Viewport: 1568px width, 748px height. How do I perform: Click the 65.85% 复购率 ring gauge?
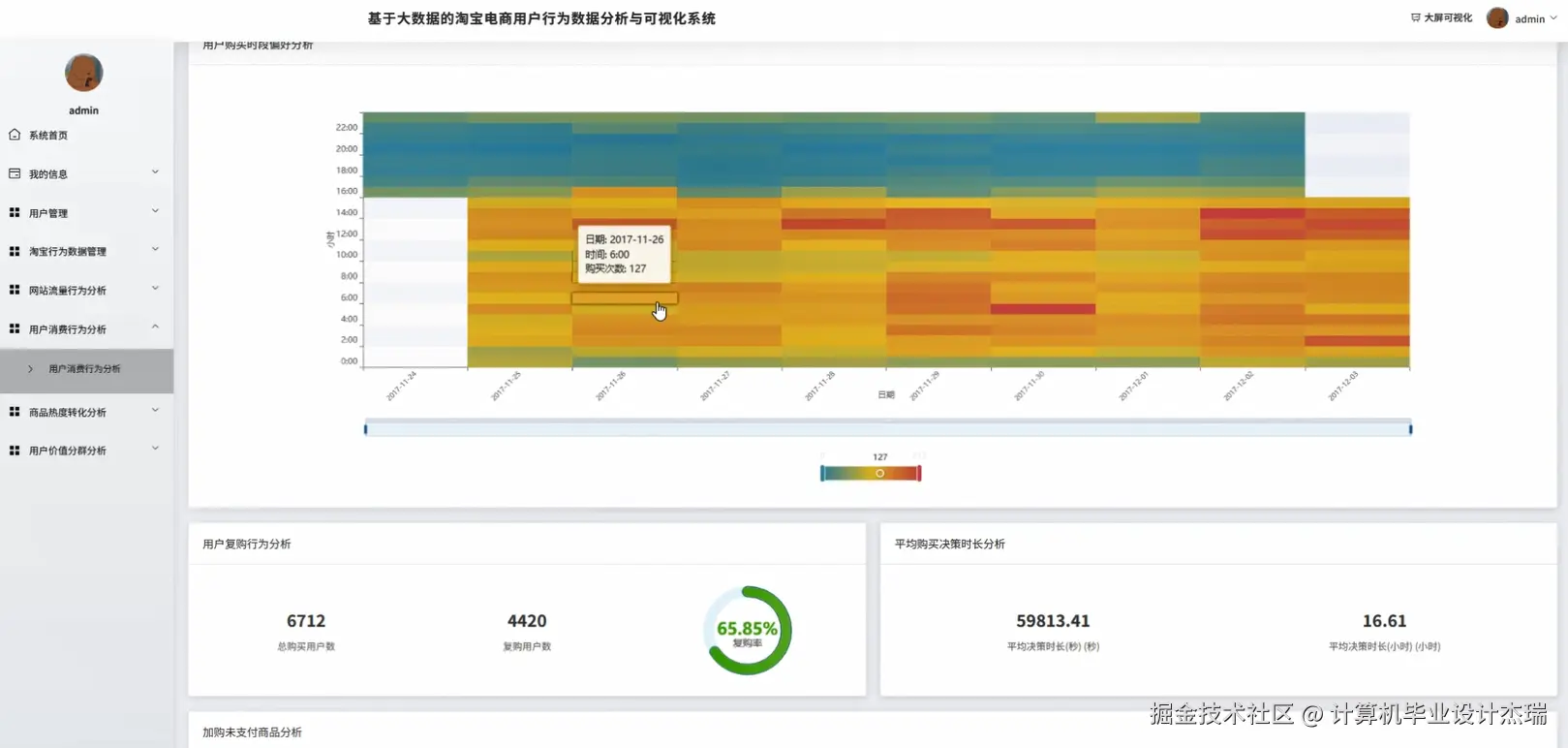(x=748, y=630)
